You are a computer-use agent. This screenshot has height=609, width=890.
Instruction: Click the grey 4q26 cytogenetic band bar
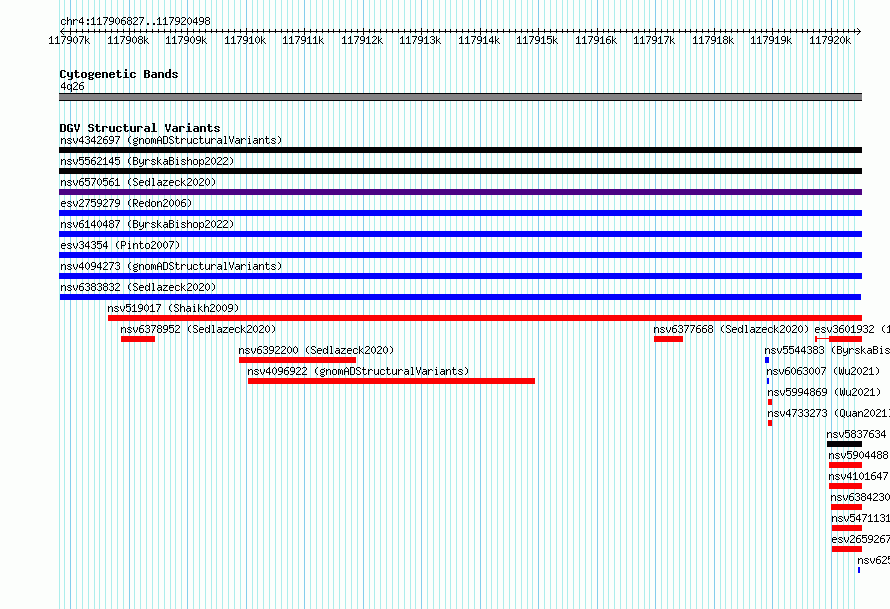pyautogui.click(x=460, y=97)
